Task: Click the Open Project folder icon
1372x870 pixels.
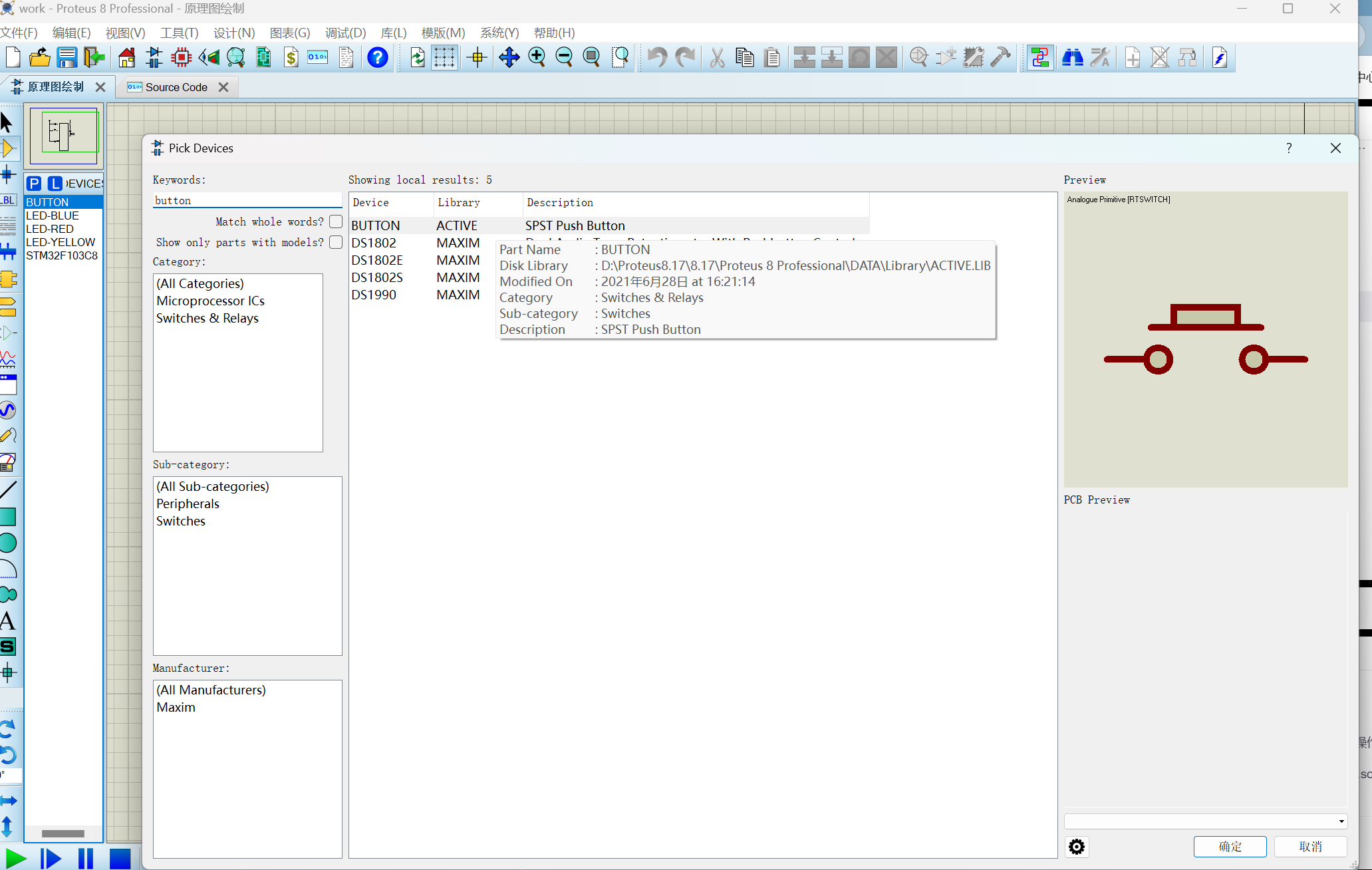Action: tap(40, 58)
